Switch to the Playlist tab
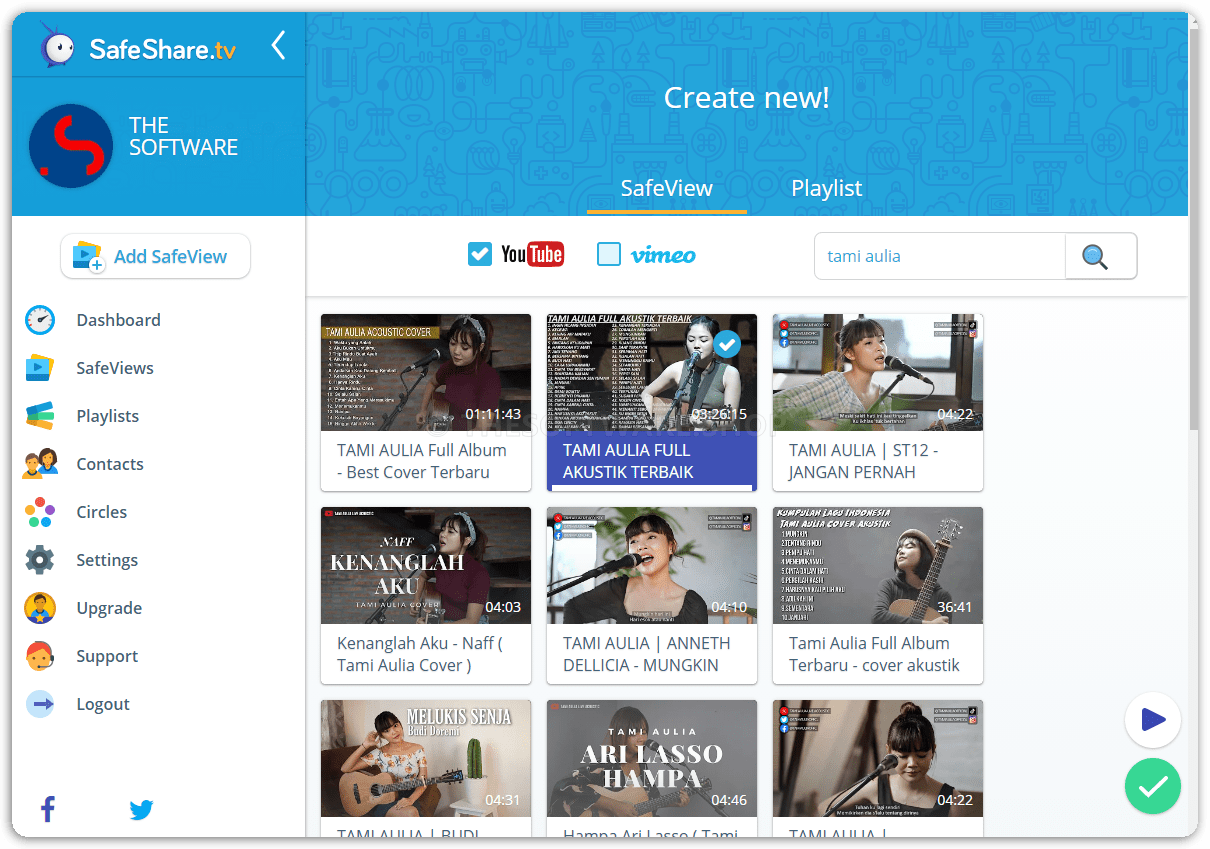 [x=826, y=188]
